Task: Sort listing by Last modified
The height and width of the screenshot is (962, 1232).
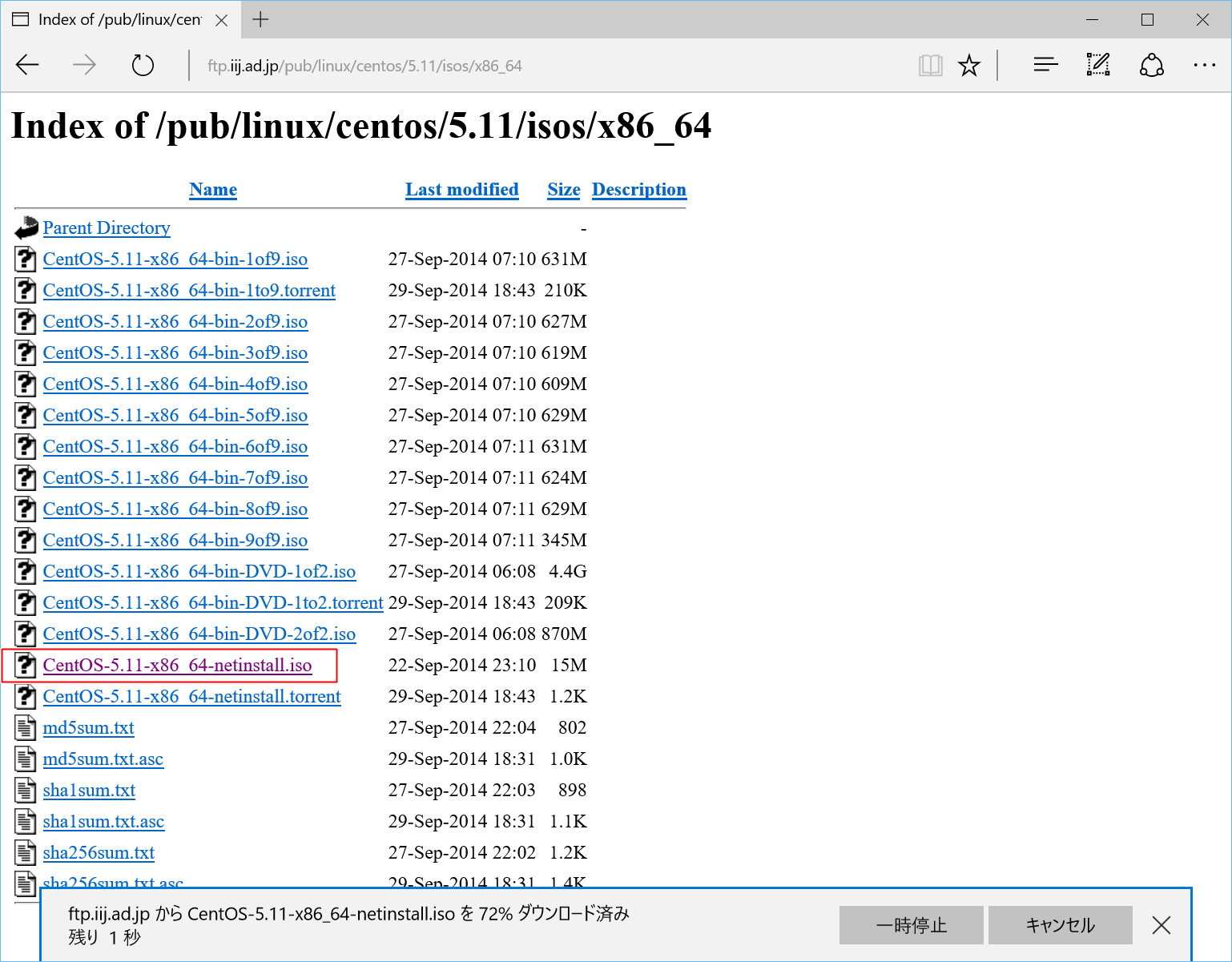Action: tap(461, 190)
